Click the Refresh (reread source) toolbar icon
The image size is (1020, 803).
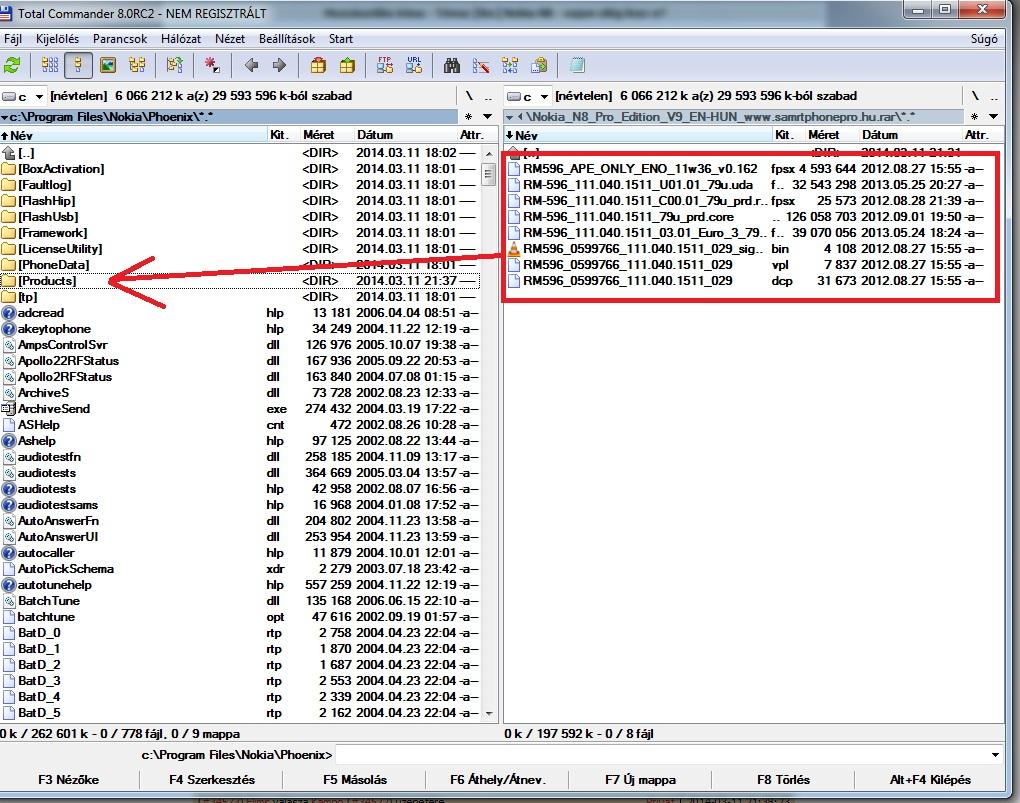point(12,65)
